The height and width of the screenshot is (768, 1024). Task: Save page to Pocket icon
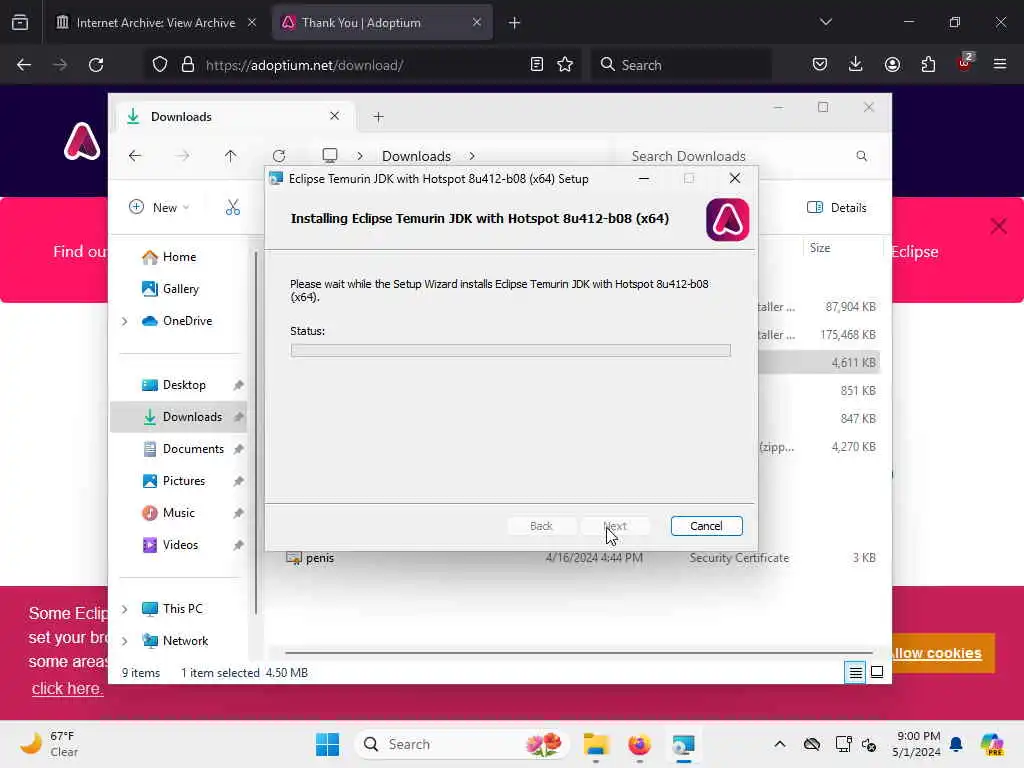click(x=820, y=65)
